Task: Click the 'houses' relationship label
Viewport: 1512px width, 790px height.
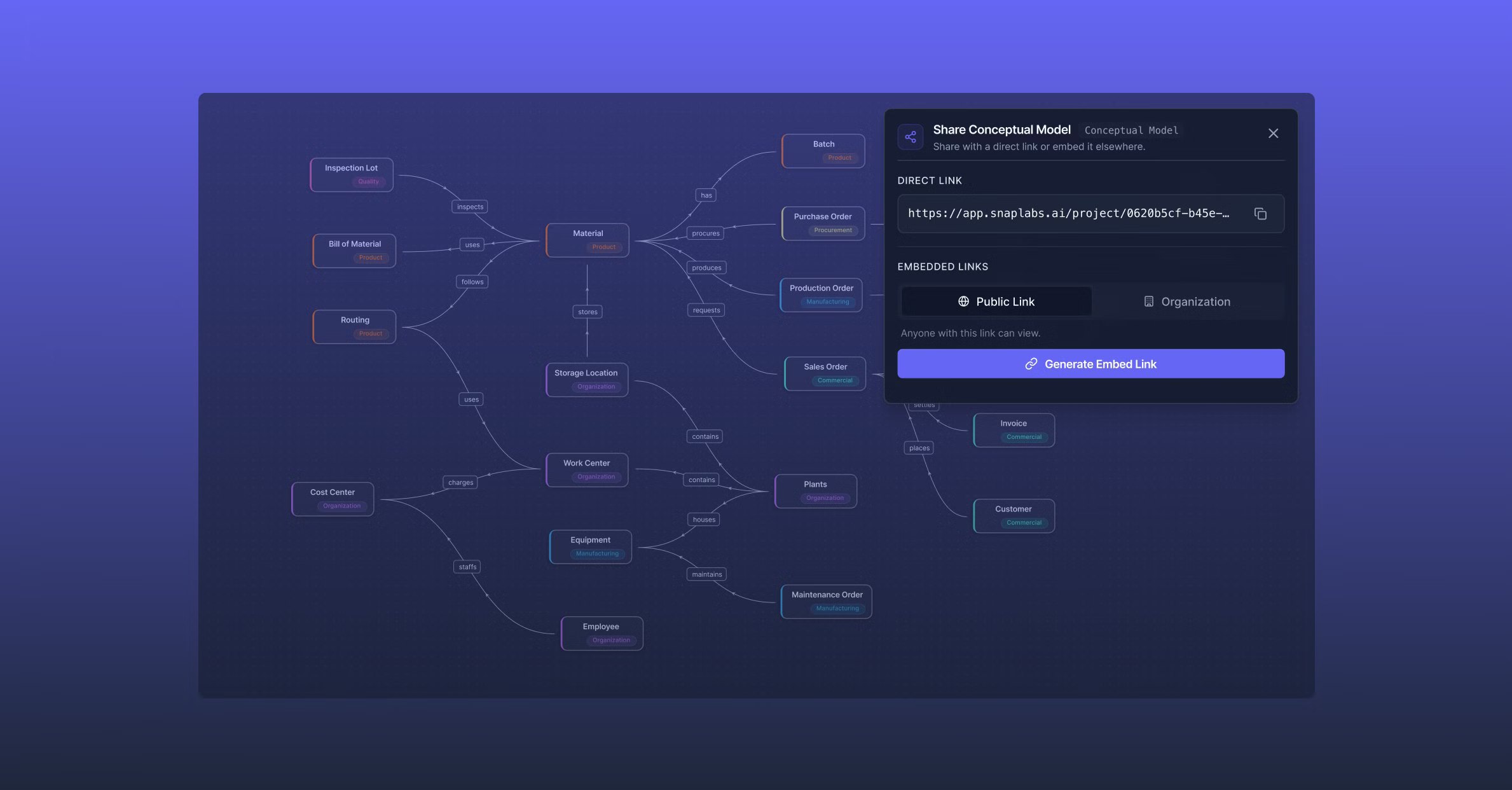Action: [704, 520]
